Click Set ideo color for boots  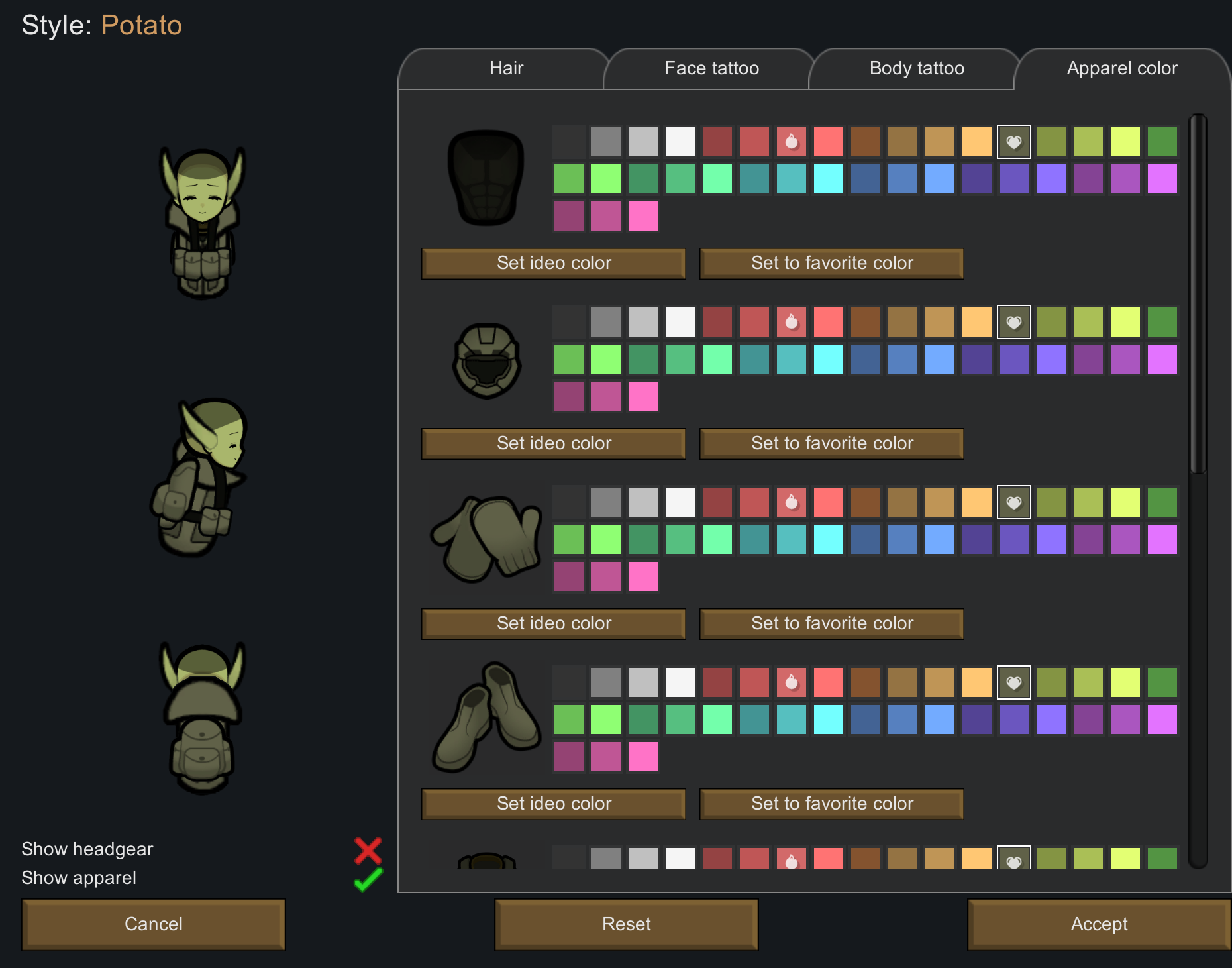(x=554, y=804)
